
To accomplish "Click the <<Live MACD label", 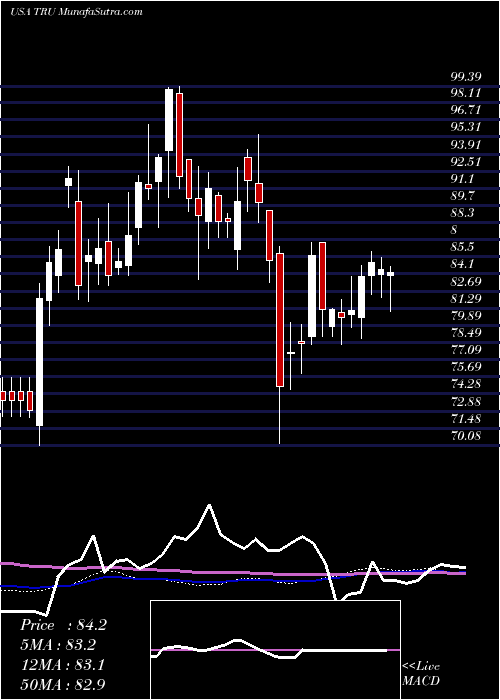I will (x=421, y=674).
